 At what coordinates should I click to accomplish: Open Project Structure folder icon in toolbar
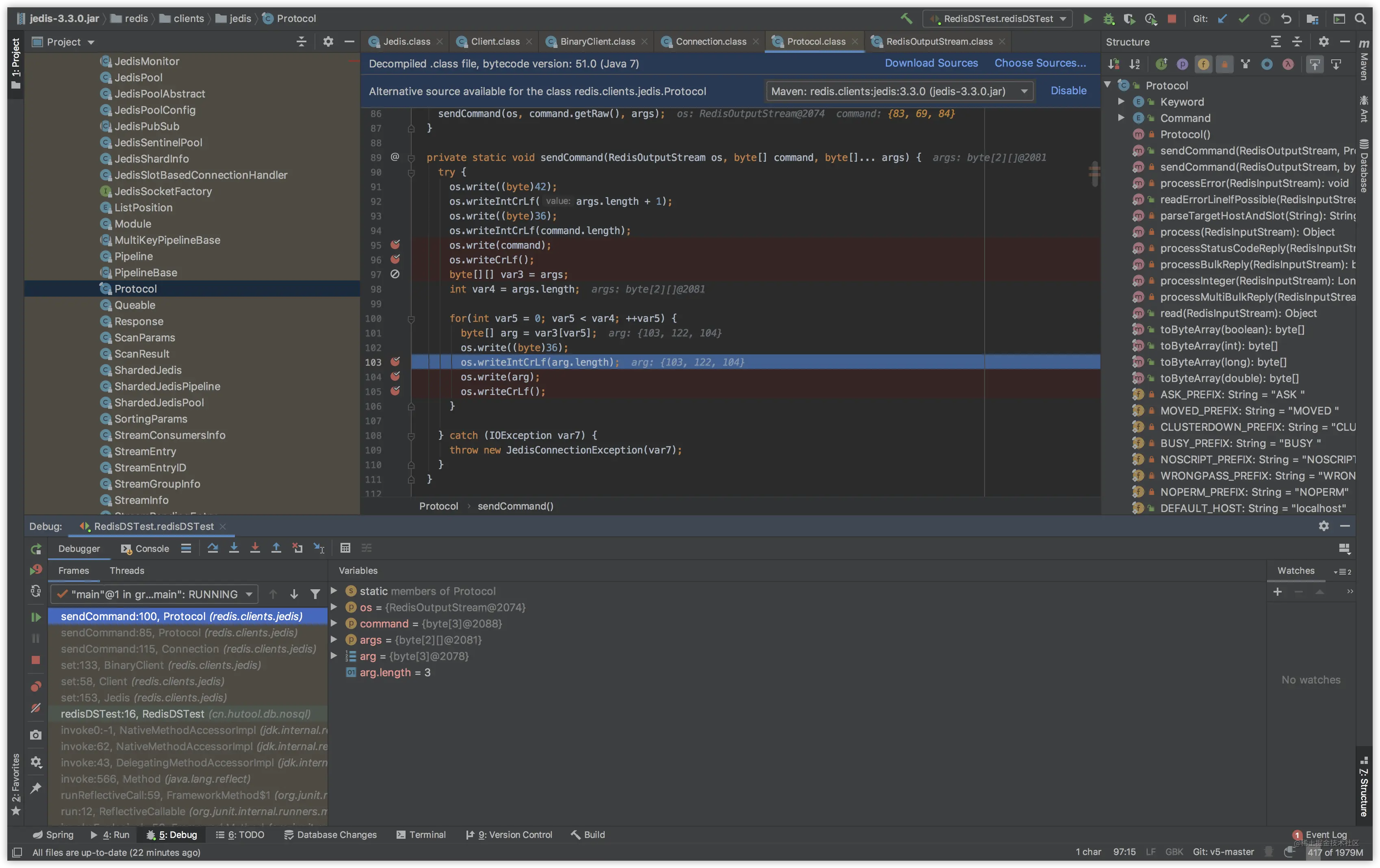tap(1313, 18)
